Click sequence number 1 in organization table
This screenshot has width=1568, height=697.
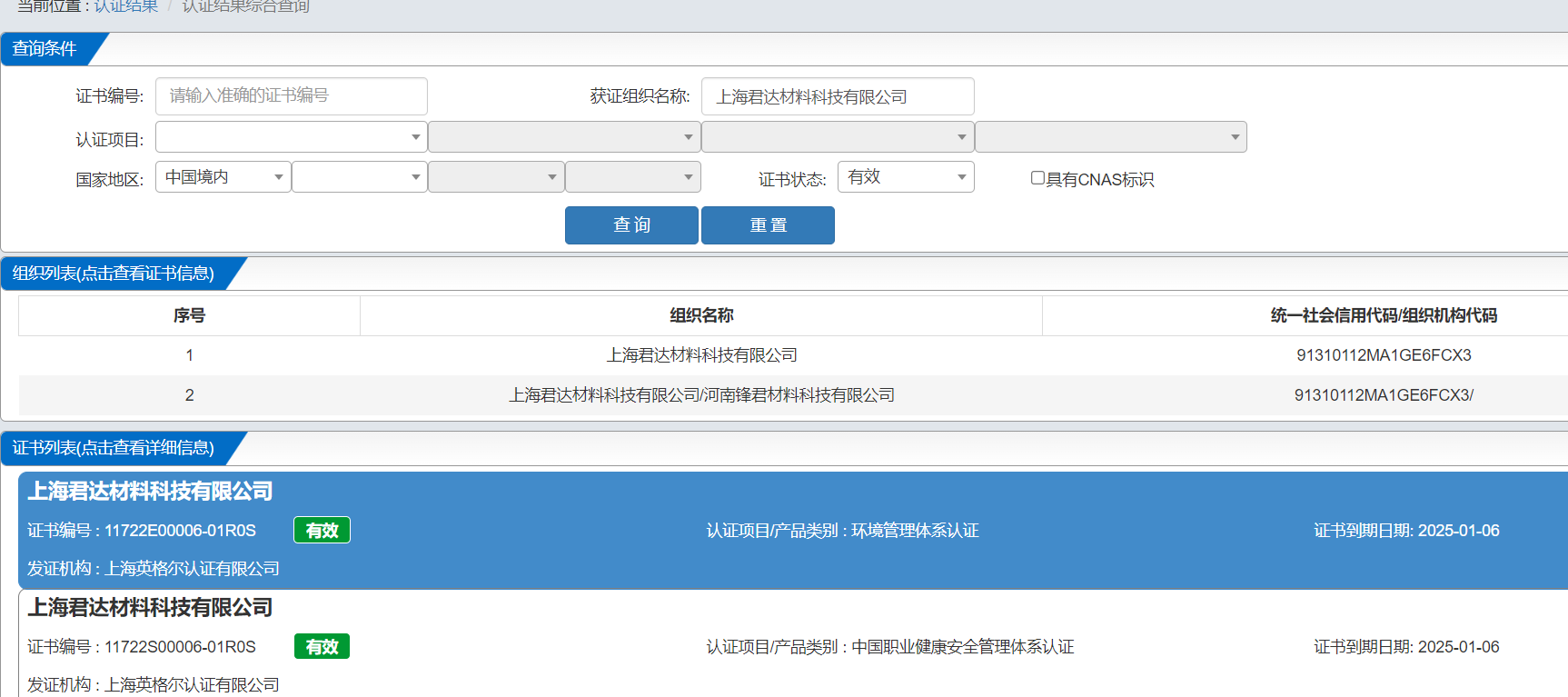pos(189,355)
